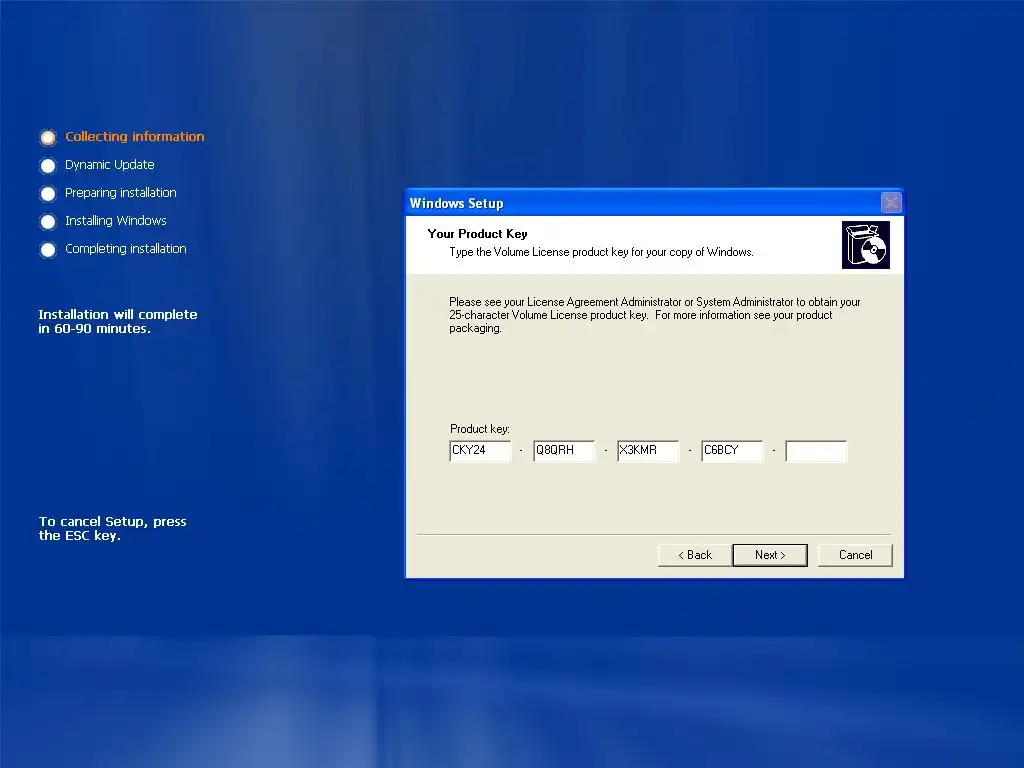Click the 'Installing Windows' step label

116,221
